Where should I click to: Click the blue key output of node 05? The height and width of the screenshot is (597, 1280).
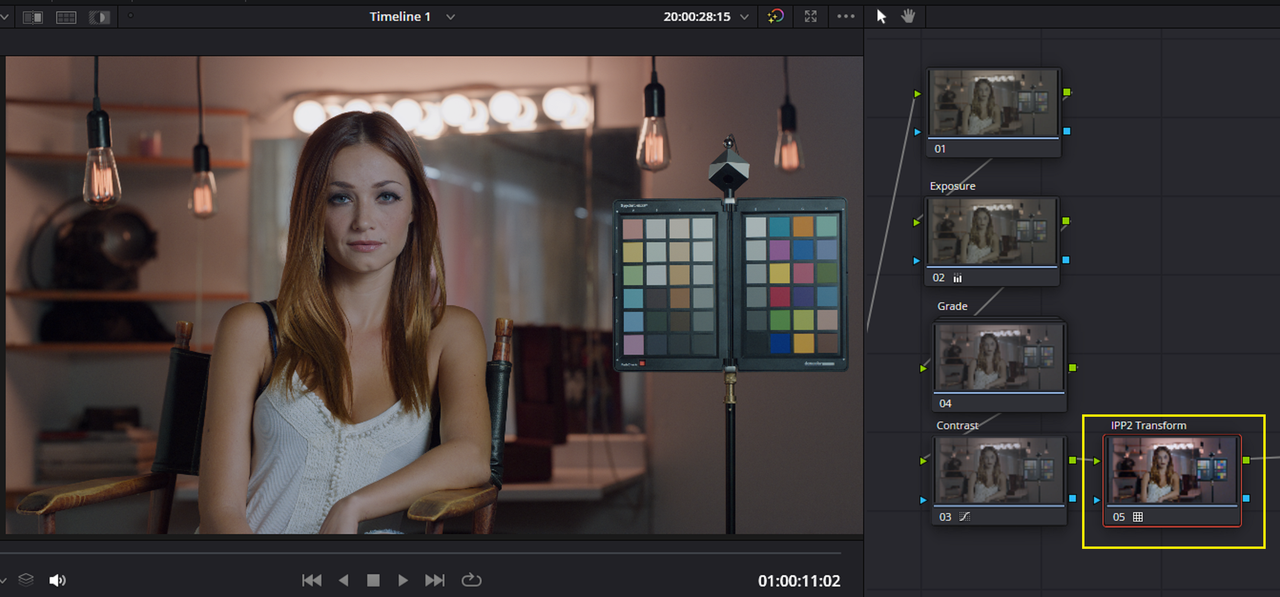coord(1246,498)
